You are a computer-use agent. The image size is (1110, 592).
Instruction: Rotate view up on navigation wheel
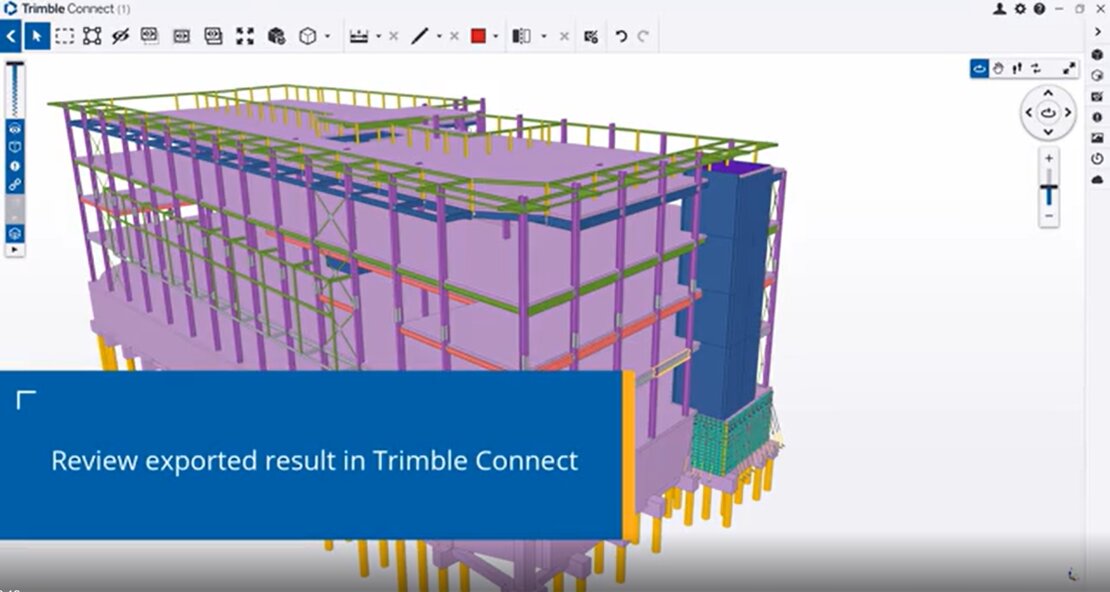pyautogui.click(x=1048, y=93)
